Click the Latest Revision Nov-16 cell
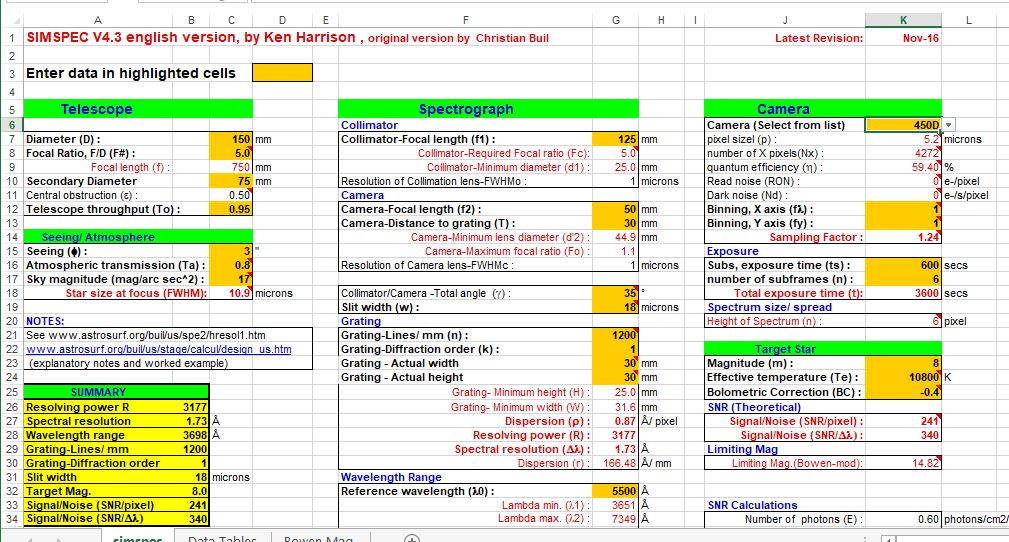Screen dimensions: 1009x542 point(903,38)
